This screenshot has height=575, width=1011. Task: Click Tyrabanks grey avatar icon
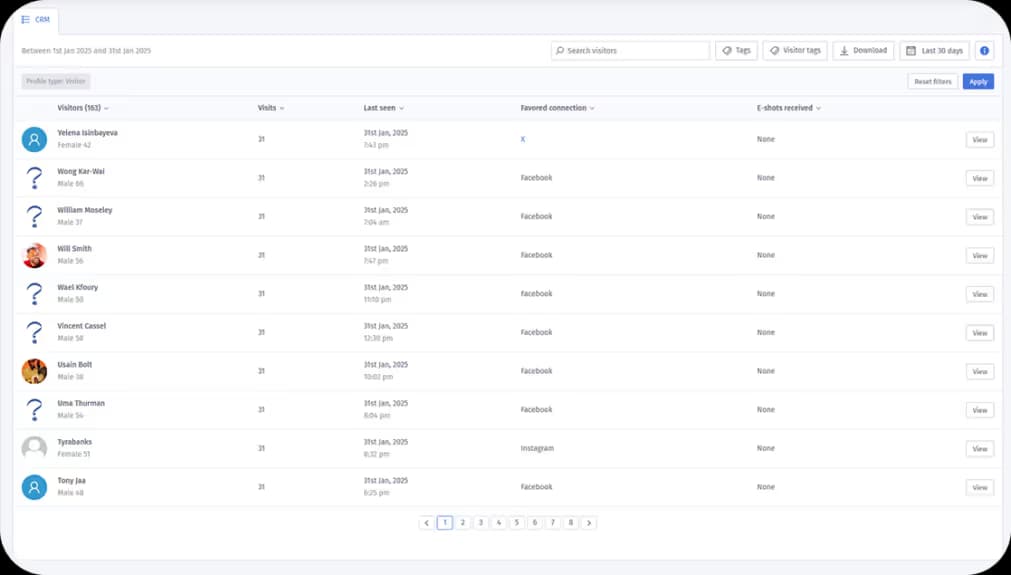(35, 448)
